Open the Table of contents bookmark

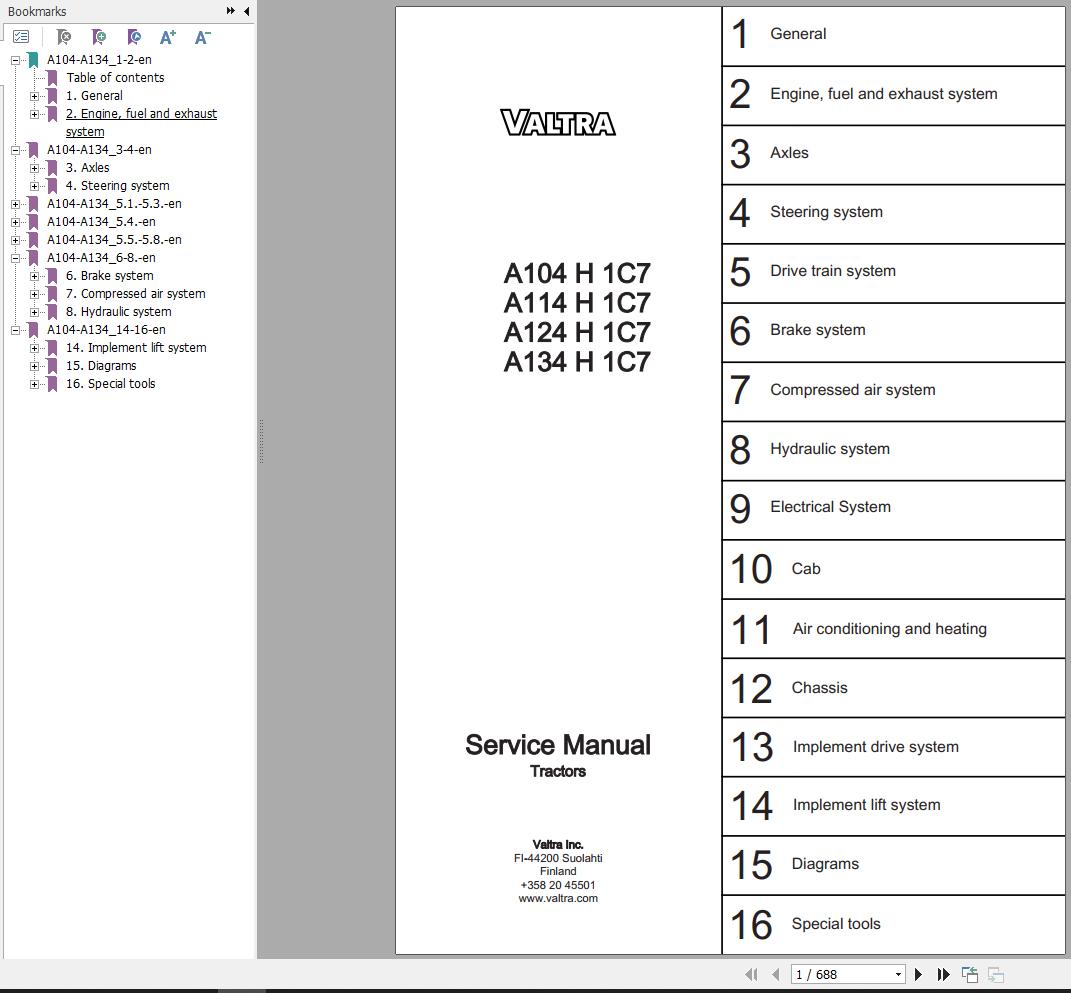[x=115, y=78]
